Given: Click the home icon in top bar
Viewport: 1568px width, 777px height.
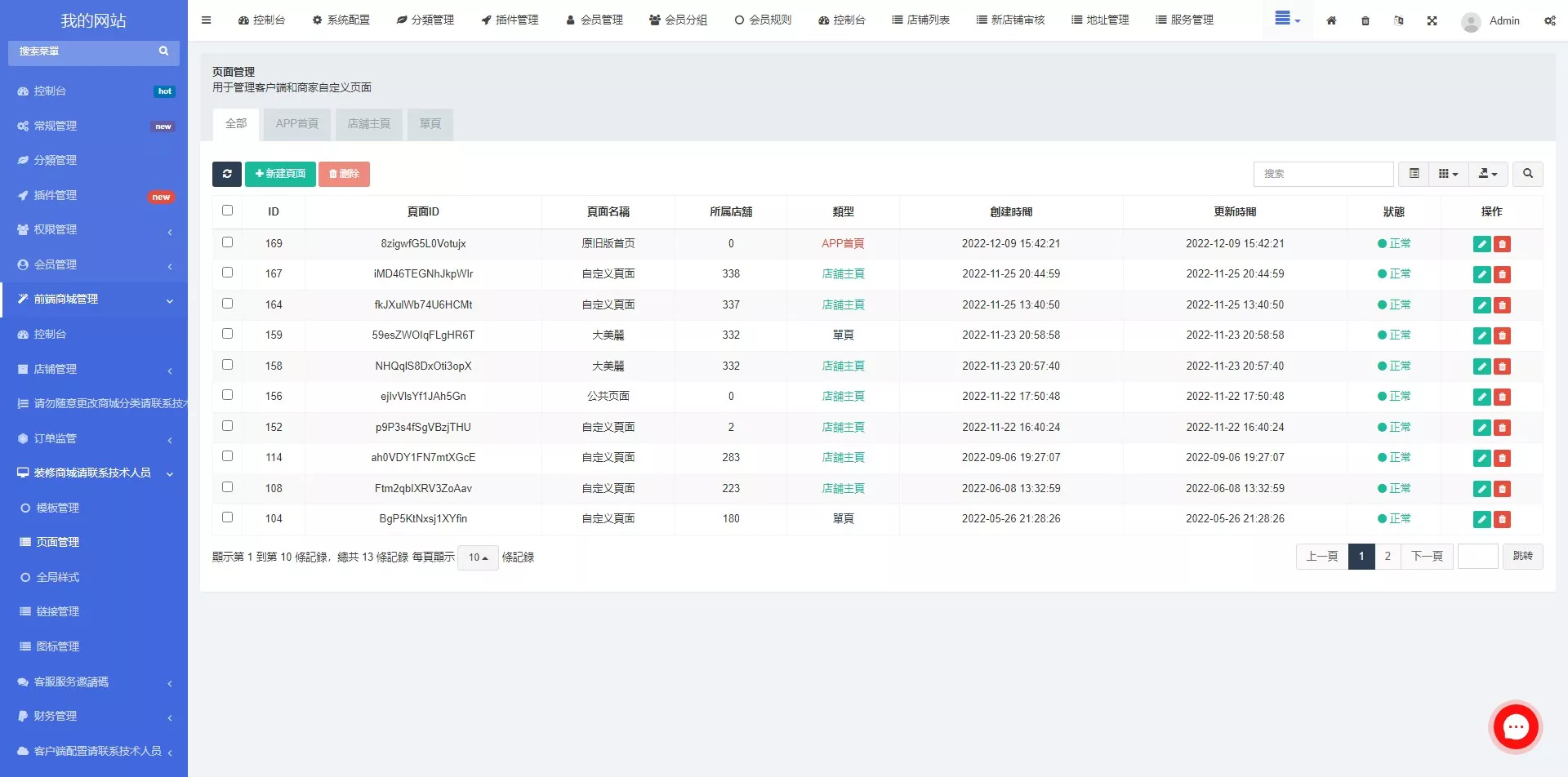Looking at the screenshot, I should coord(1331,20).
